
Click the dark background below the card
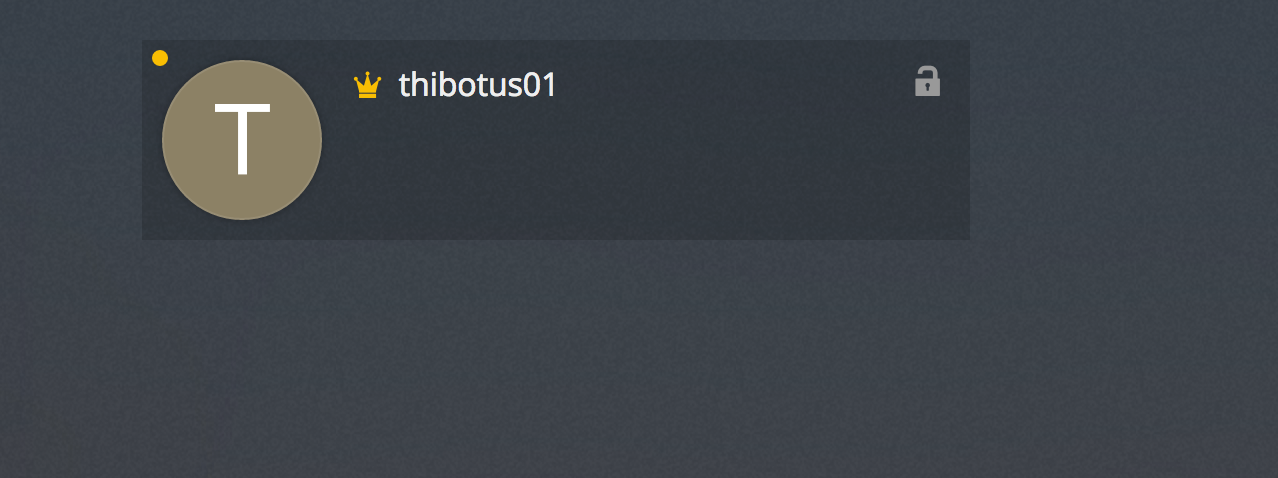pyautogui.click(x=640, y=360)
